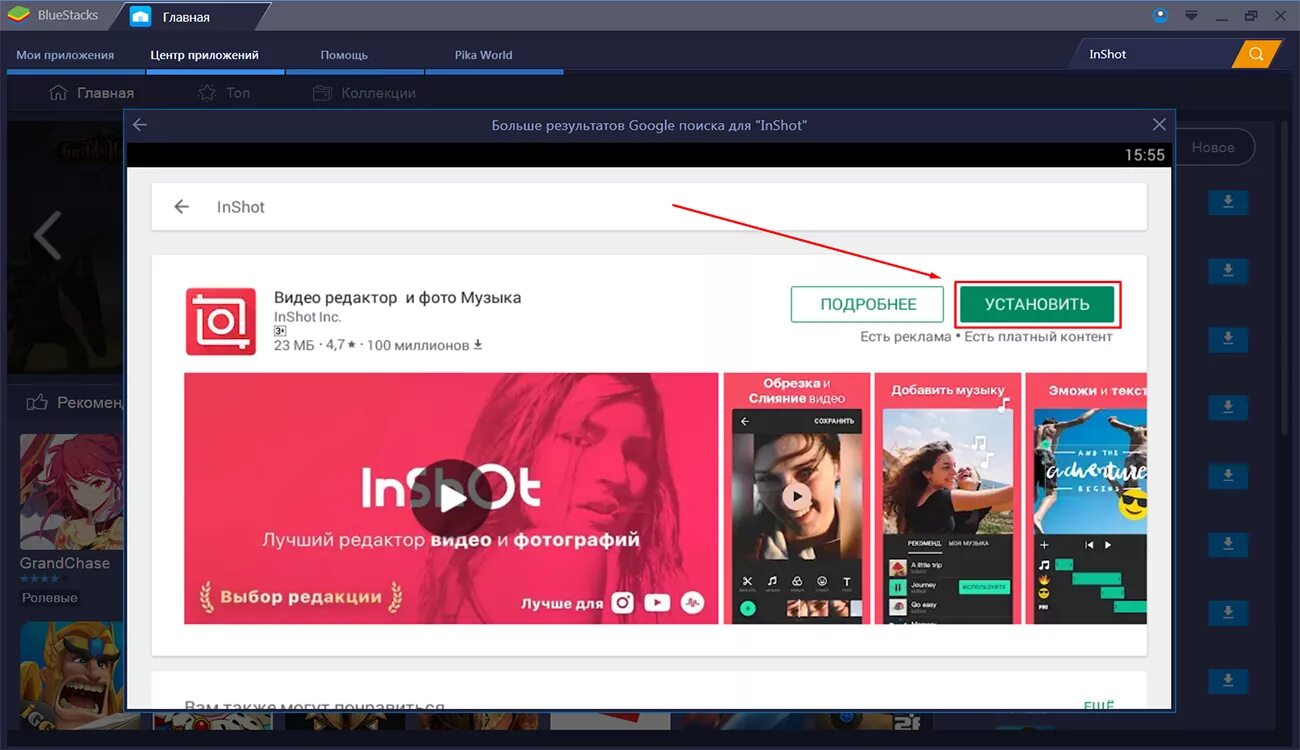Click the ПОДРОБНЕЕ button

coord(868,305)
